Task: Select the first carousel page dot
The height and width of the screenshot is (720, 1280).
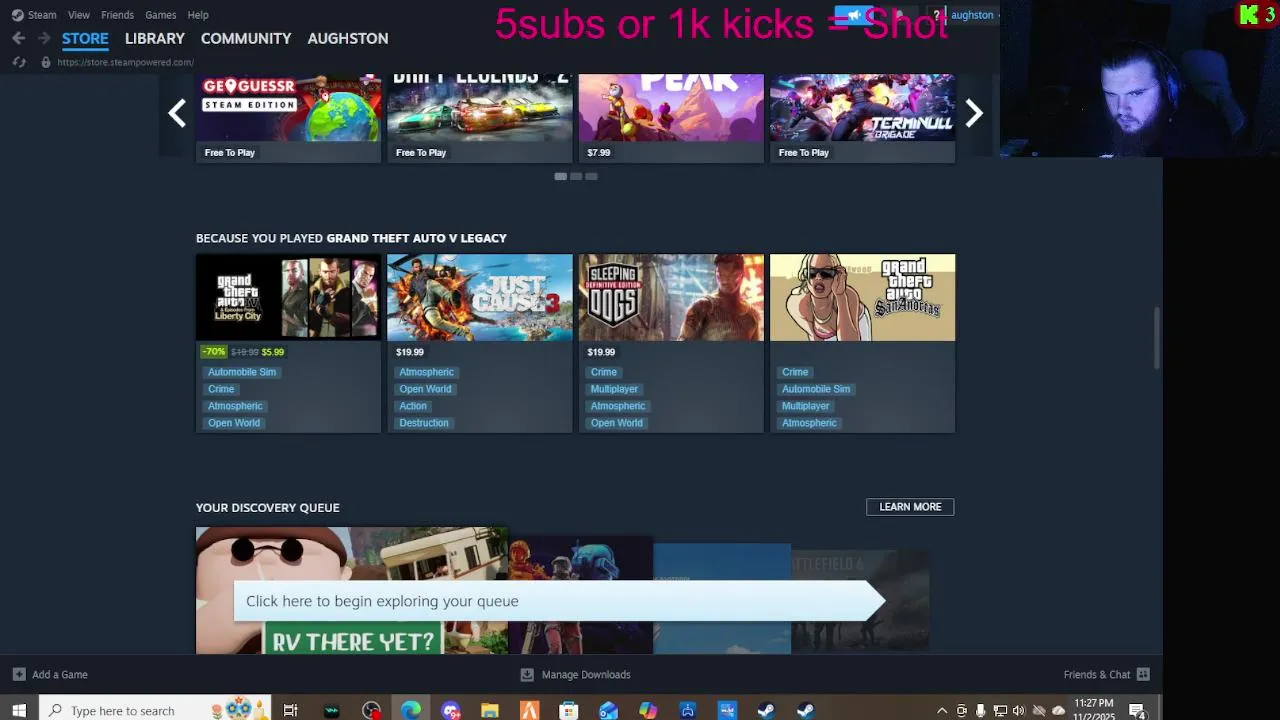Action: pyautogui.click(x=561, y=176)
